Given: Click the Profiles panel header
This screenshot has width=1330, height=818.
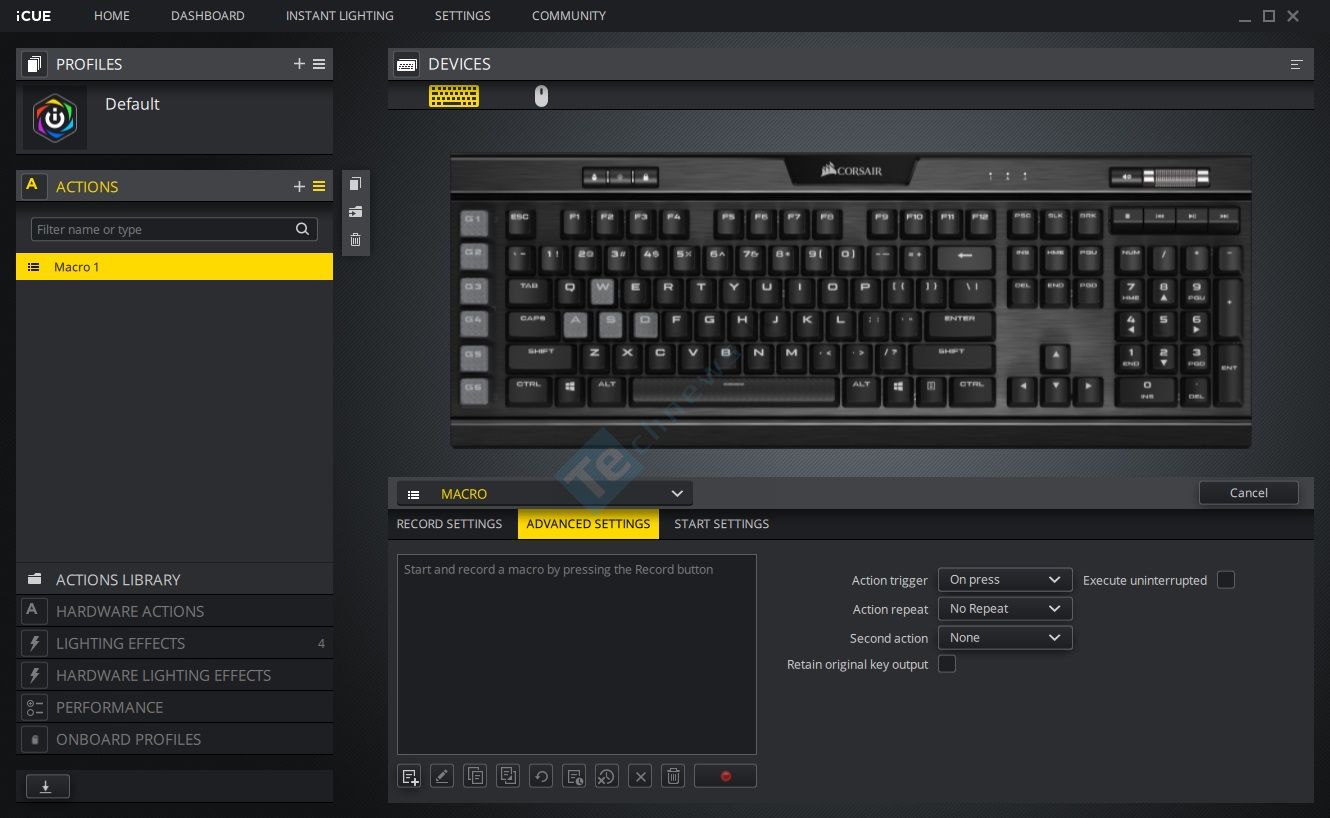Looking at the screenshot, I should point(174,64).
